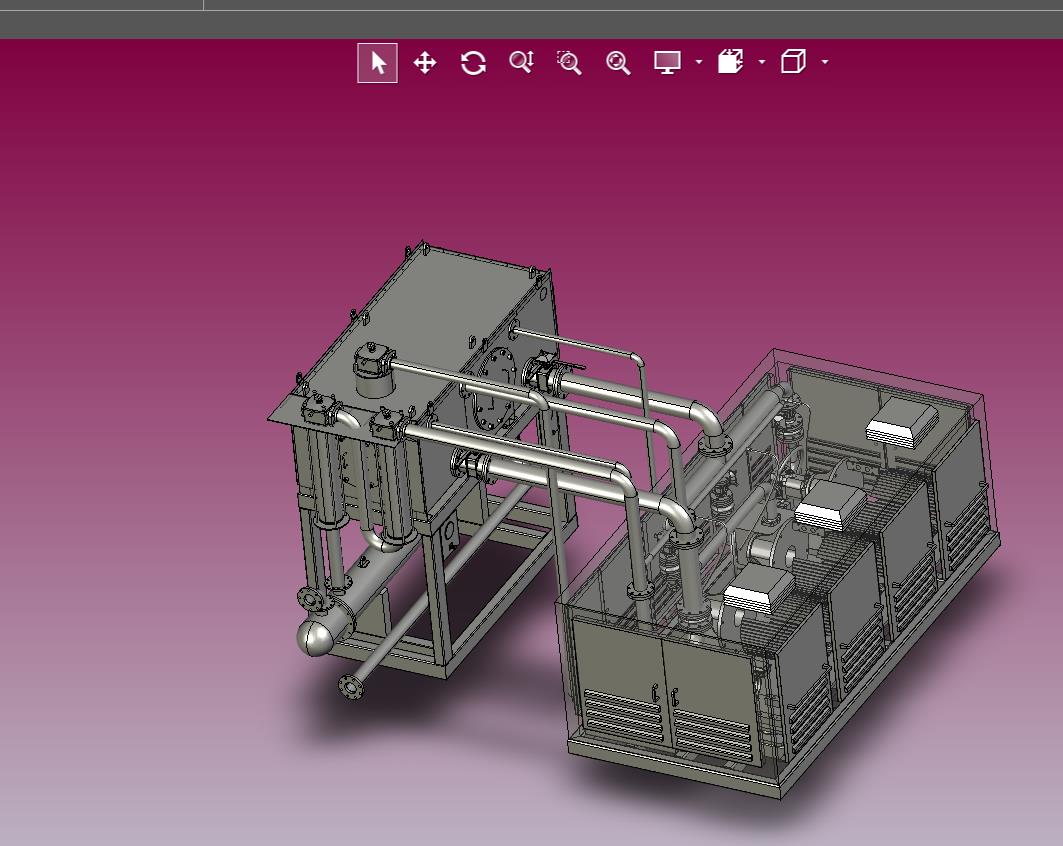Expand the view orientation dropdown arrow
The height and width of the screenshot is (846, 1063).
(825, 62)
